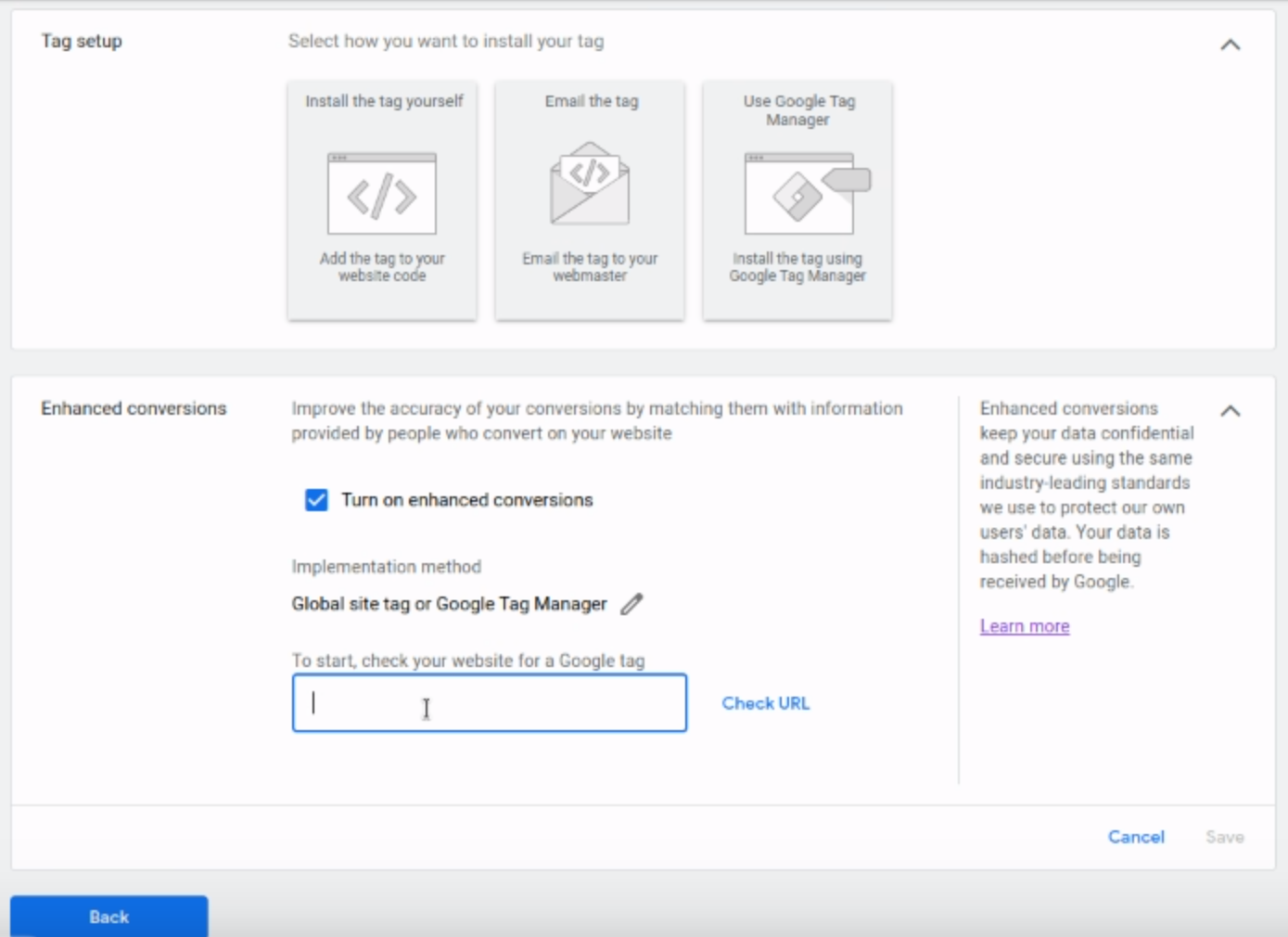
Task: Click the code brackets window icon
Action: point(382,194)
